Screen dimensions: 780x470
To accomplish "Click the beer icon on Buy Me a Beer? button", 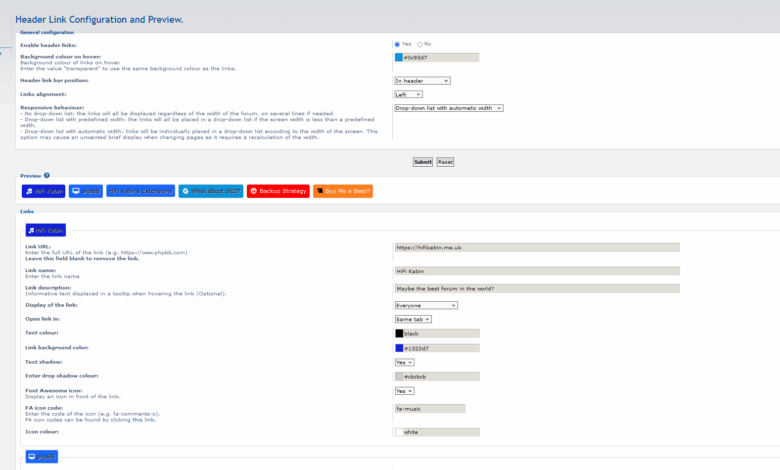I will (x=319, y=191).
